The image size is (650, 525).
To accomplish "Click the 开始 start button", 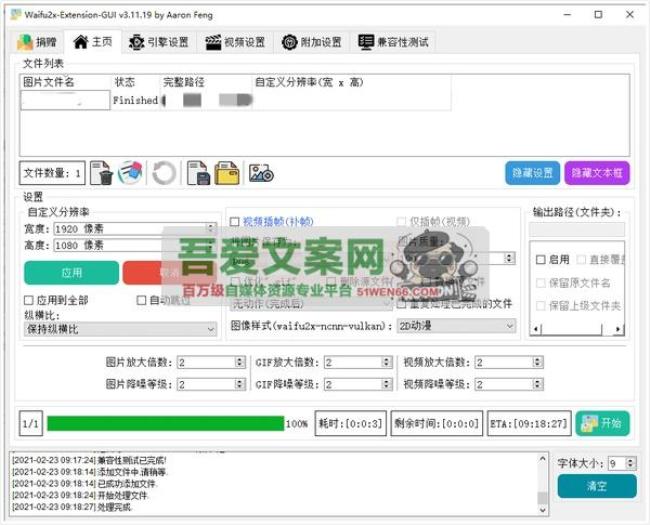I will 602,423.
